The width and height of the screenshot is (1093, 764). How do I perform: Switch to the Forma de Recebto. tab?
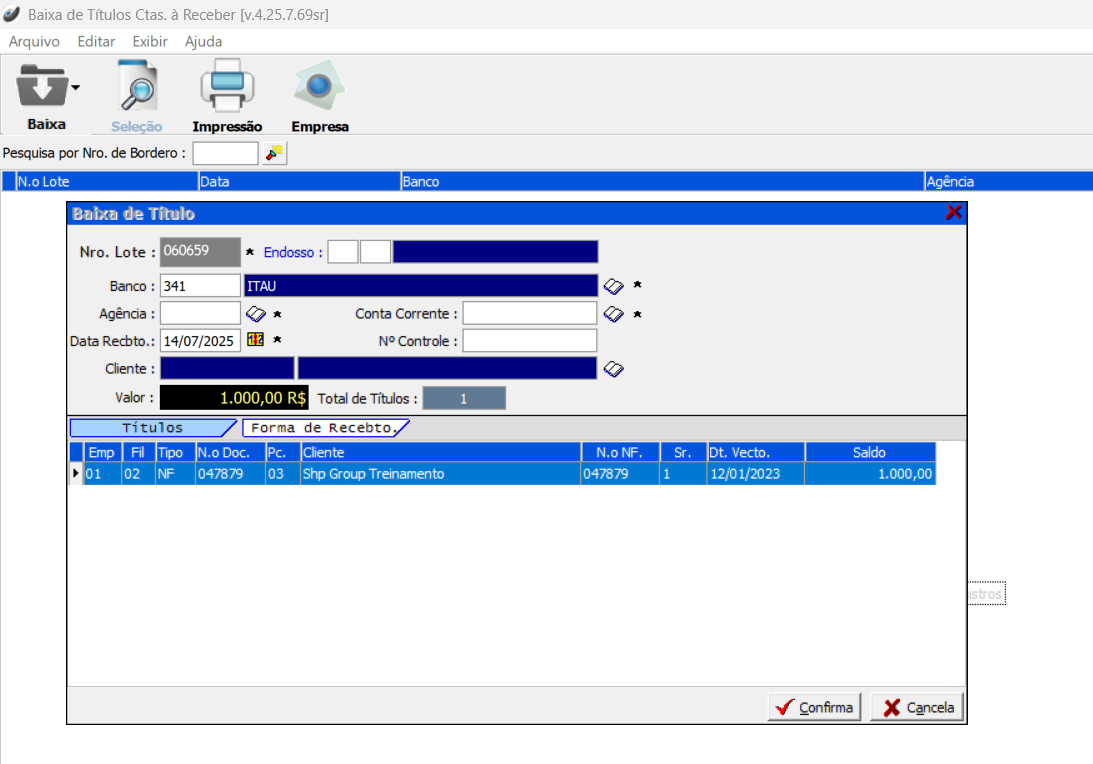325,428
